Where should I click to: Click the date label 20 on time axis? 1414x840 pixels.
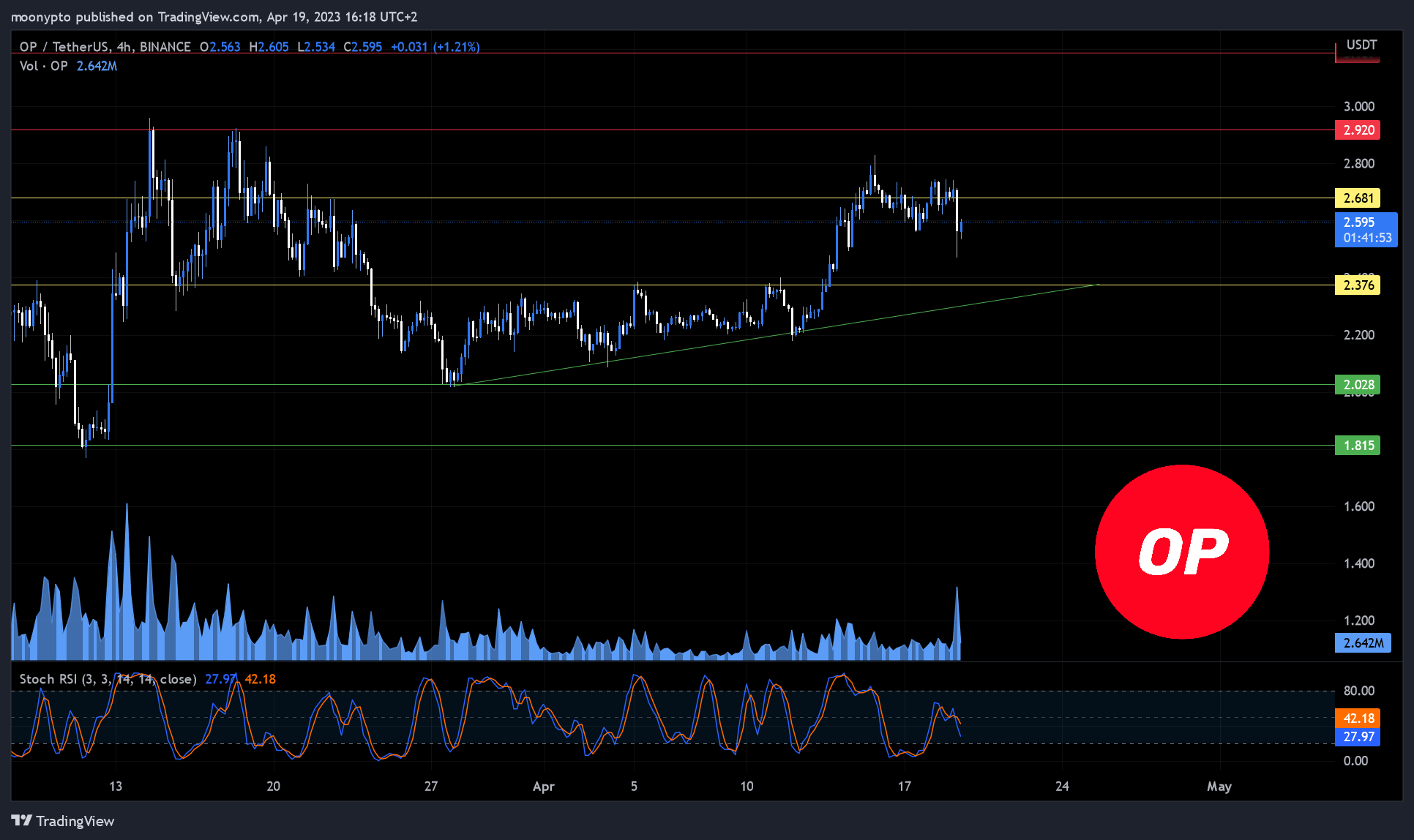click(x=273, y=787)
